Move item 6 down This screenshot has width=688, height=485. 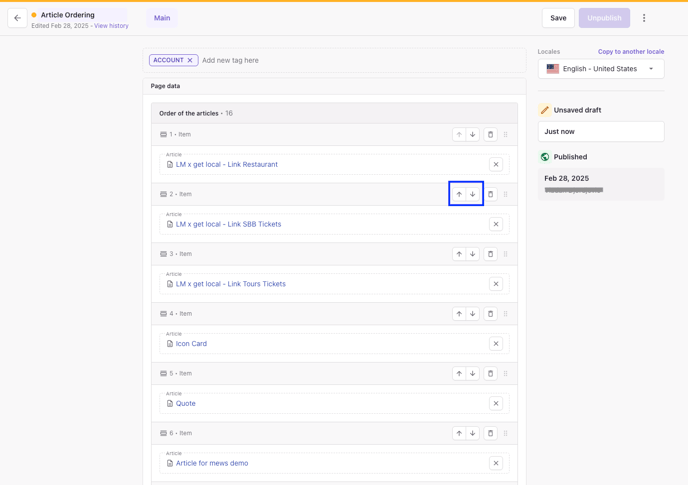[473, 433]
